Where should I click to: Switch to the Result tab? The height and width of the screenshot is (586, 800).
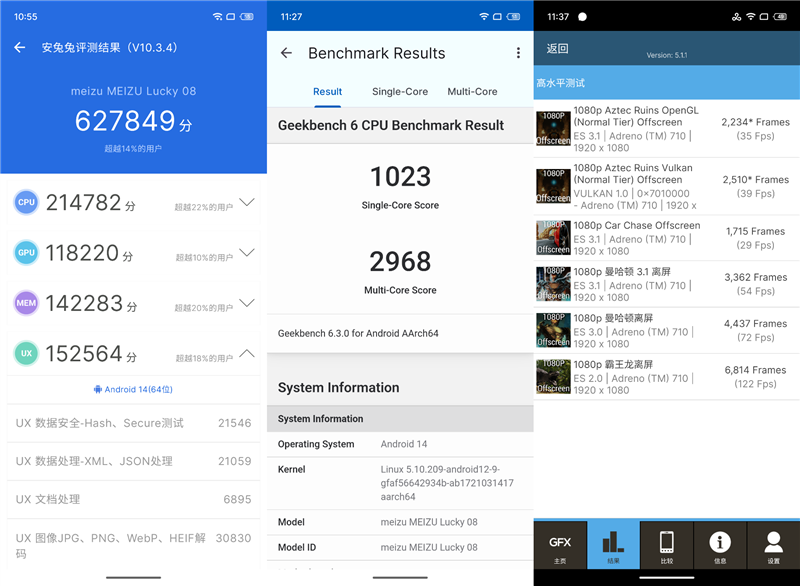[x=328, y=92]
